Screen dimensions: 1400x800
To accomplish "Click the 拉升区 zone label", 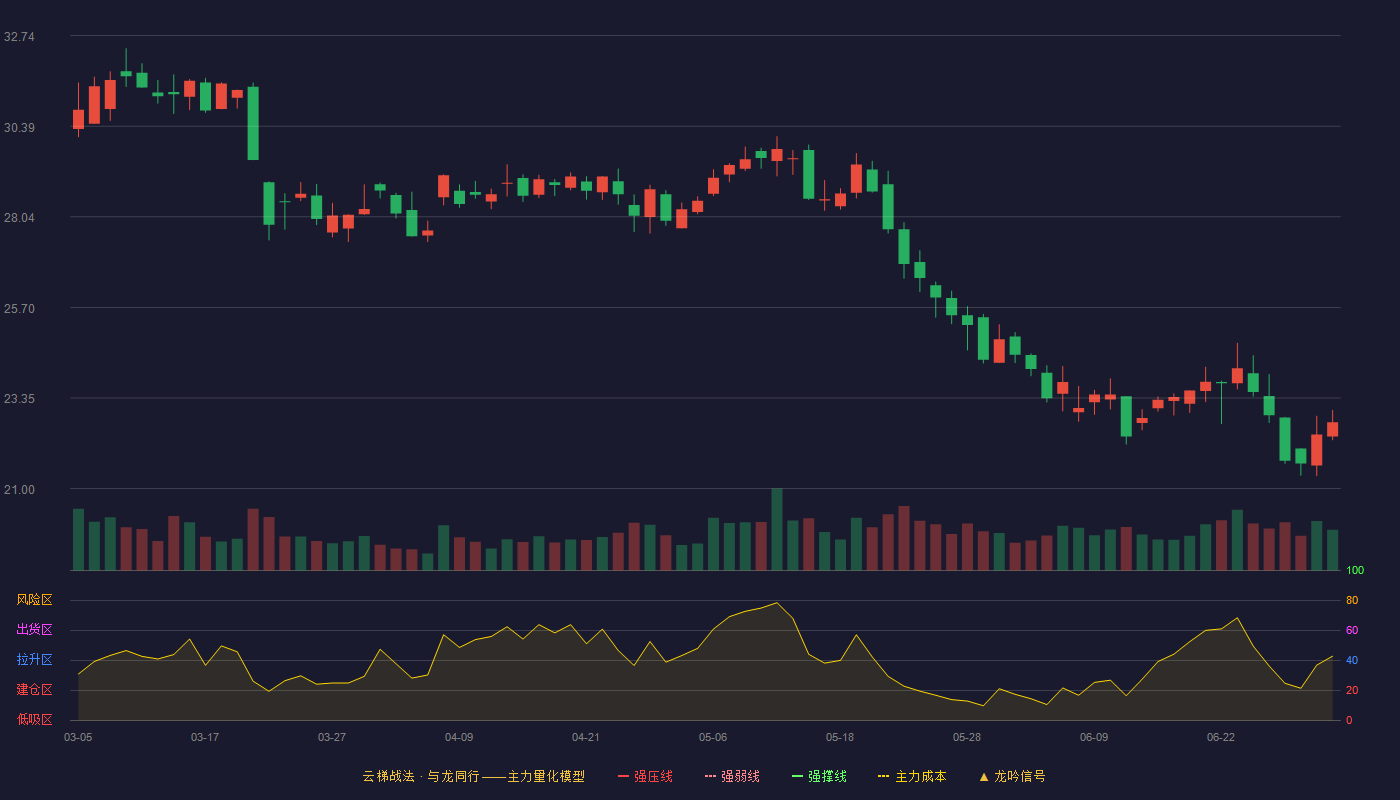I will pyautogui.click(x=34, y=660).
